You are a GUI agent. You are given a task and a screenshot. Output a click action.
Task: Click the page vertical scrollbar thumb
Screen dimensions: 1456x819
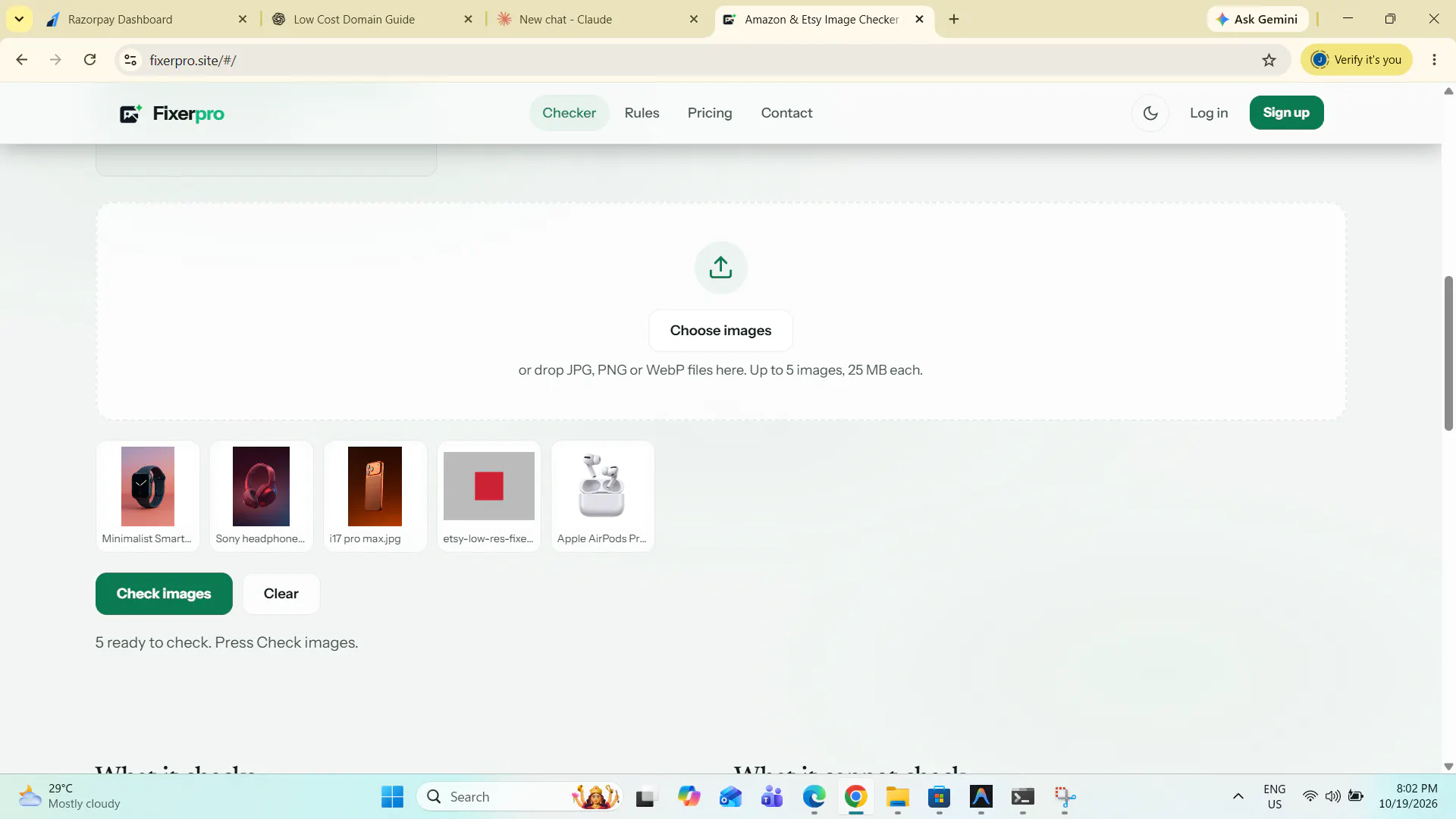[1448, 353]
